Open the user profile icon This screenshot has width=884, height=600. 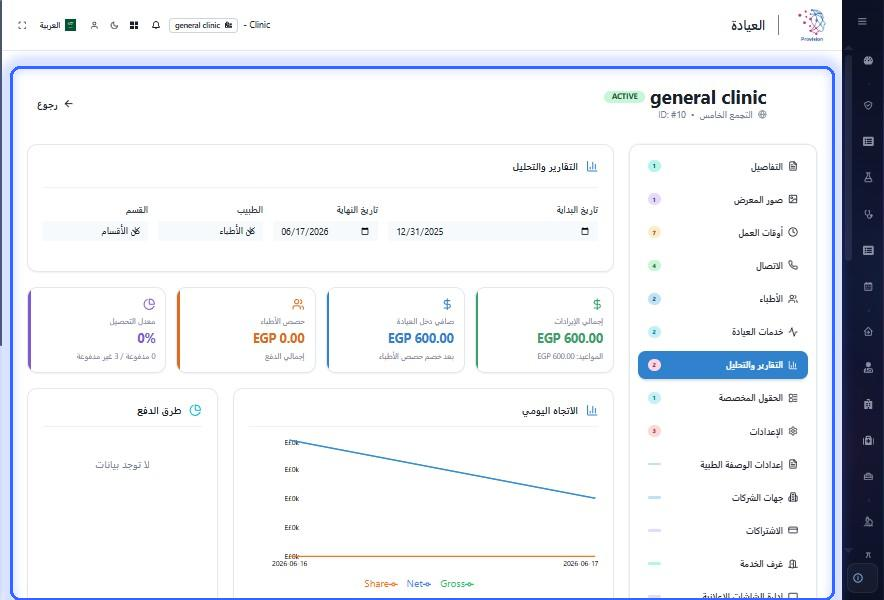pyautogui.click(x=94, y=25)
